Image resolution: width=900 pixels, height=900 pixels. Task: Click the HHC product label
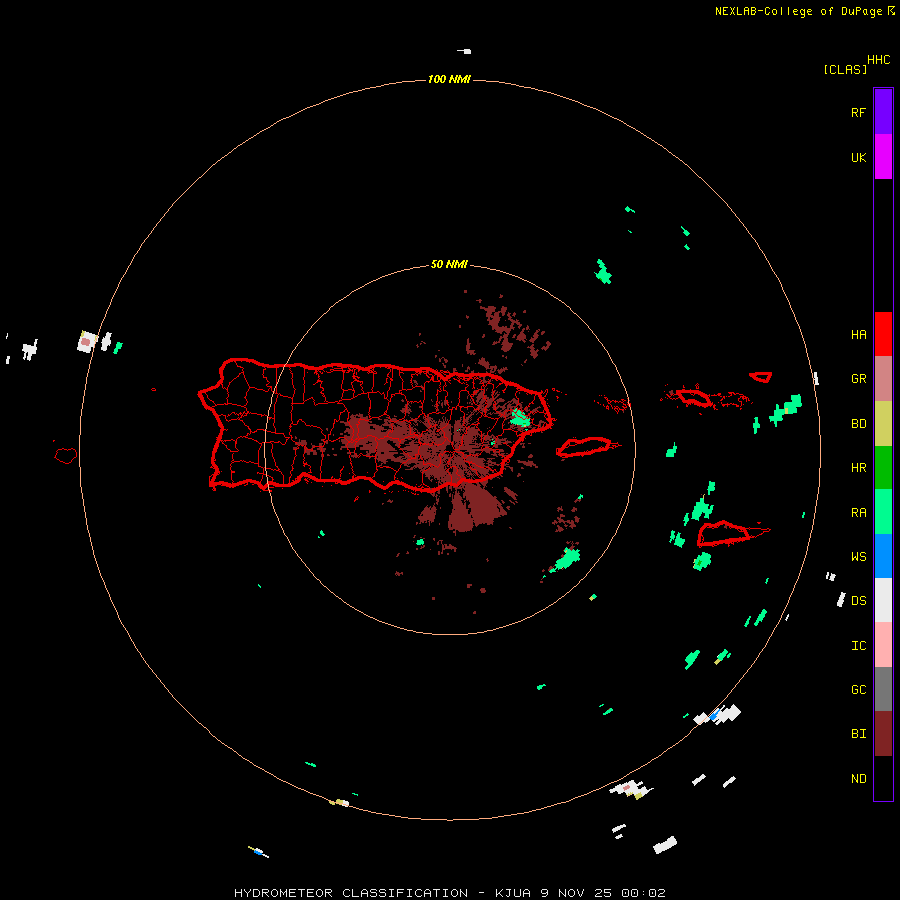pos(879,60)
